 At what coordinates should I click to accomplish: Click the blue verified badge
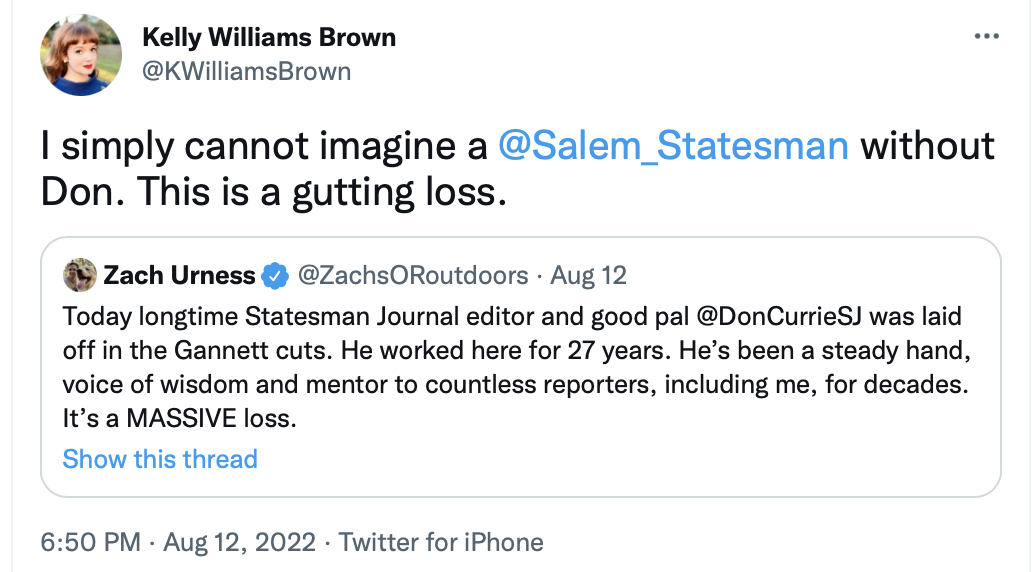pos(273,275)
